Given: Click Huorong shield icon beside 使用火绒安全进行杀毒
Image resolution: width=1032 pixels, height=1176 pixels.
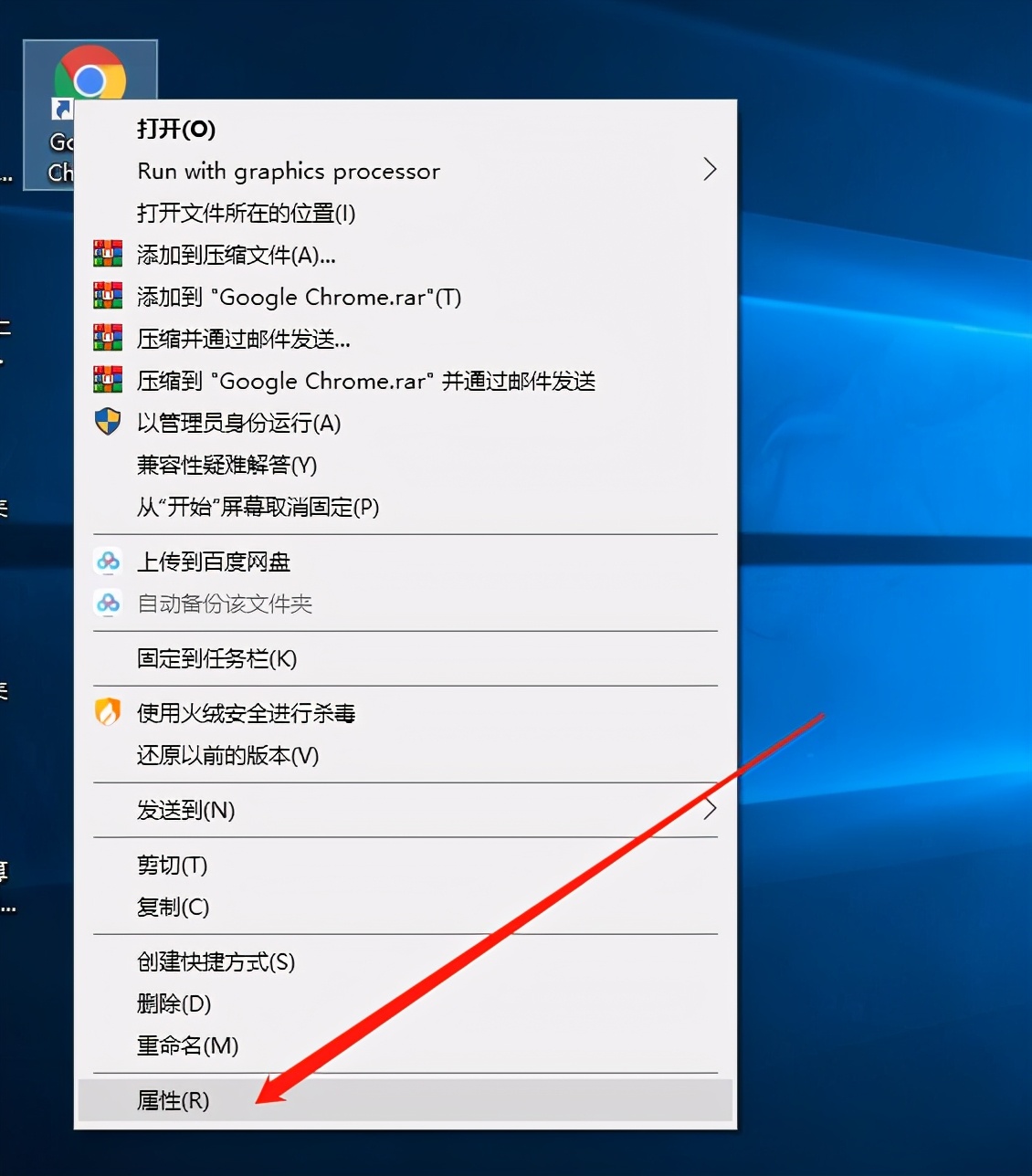Looking at the screenshot, I should click(x=108, y=712).
